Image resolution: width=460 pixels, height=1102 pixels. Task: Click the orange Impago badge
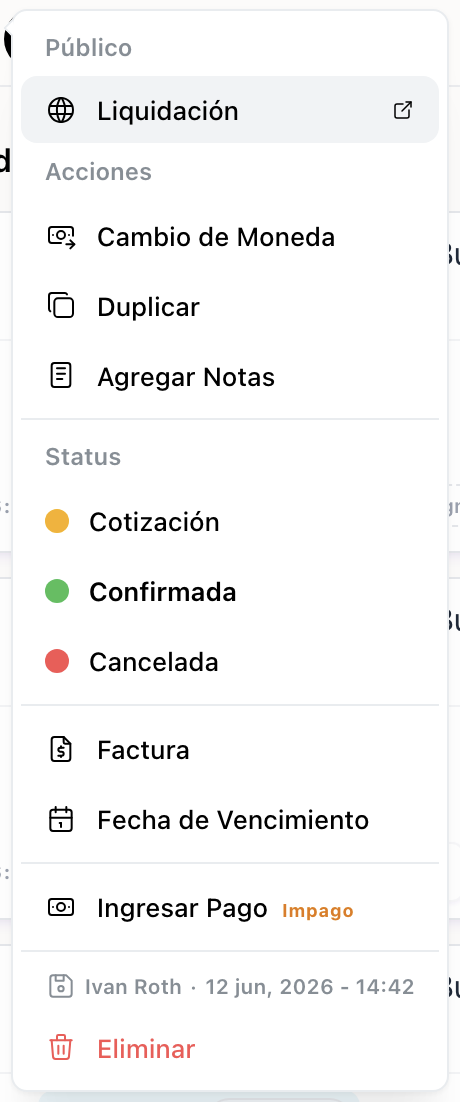317,911
